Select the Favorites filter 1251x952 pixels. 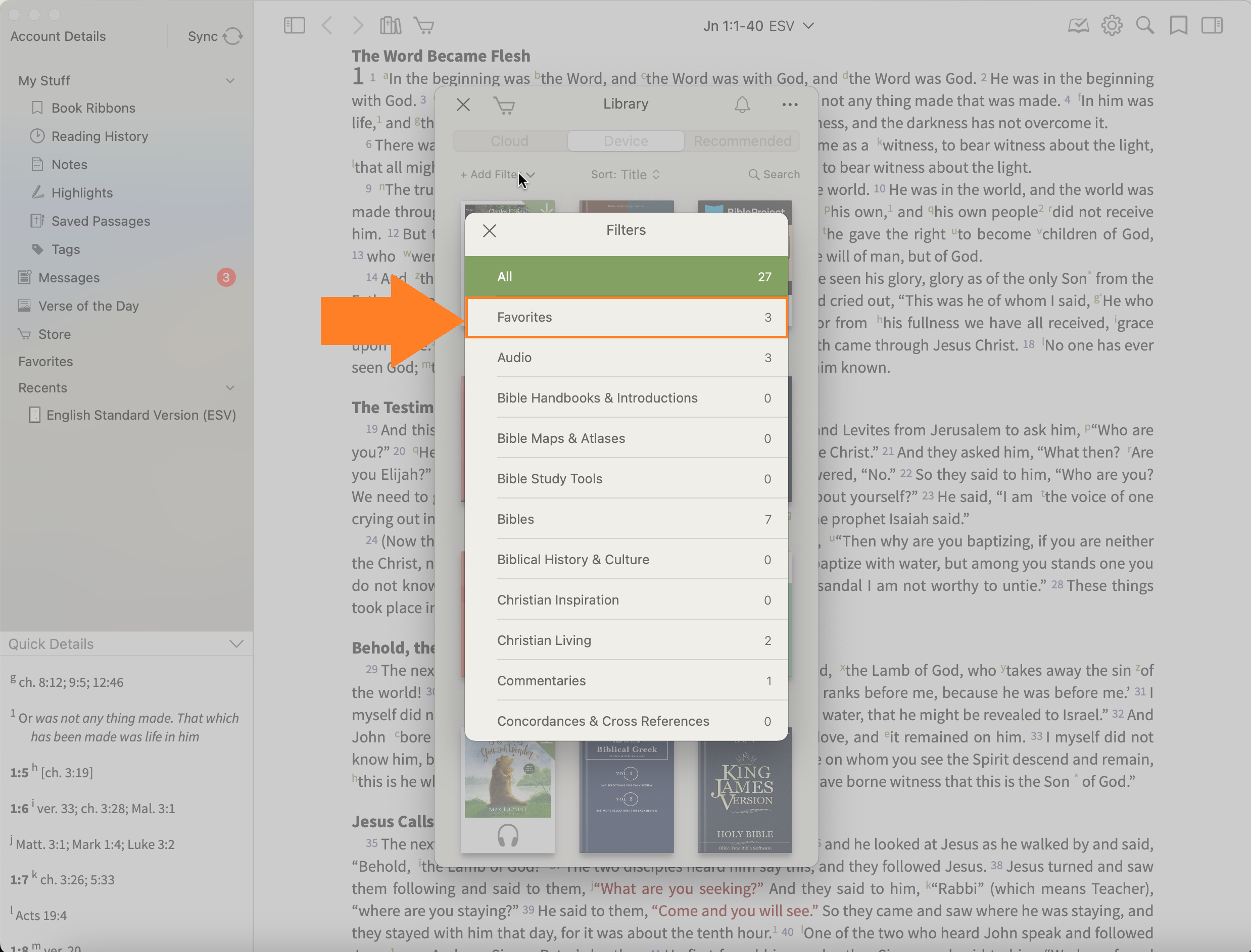coord(626,317)
